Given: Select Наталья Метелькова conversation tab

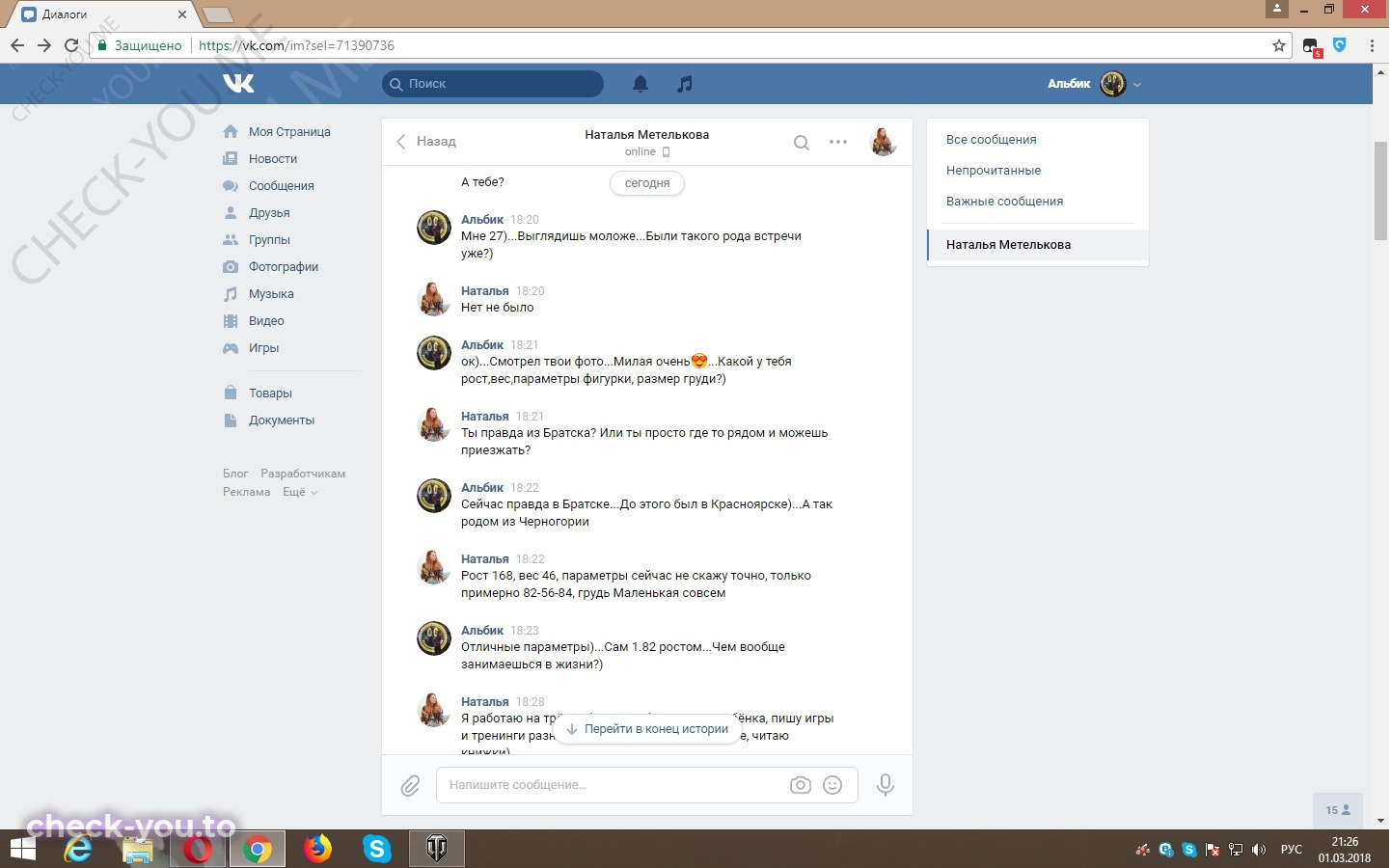Looking at the screenshot, I should tap(1037, 245).
